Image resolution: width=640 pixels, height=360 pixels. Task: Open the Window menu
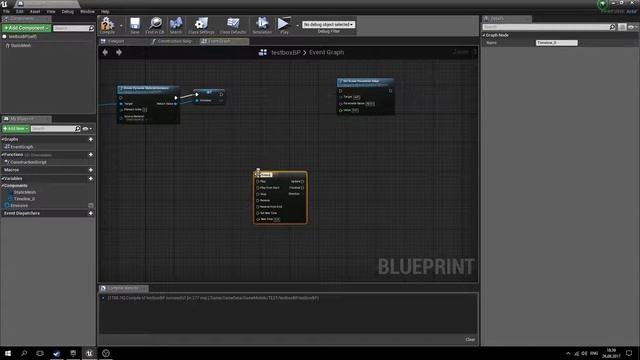(x=87, y=11)
